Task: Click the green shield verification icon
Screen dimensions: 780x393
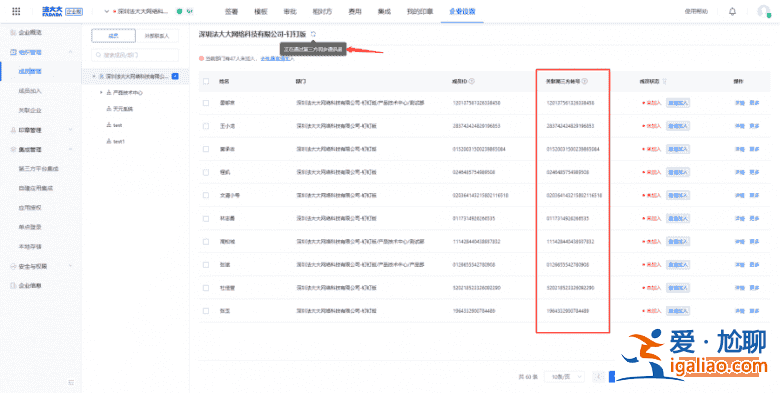Action: tap(180, 11)
